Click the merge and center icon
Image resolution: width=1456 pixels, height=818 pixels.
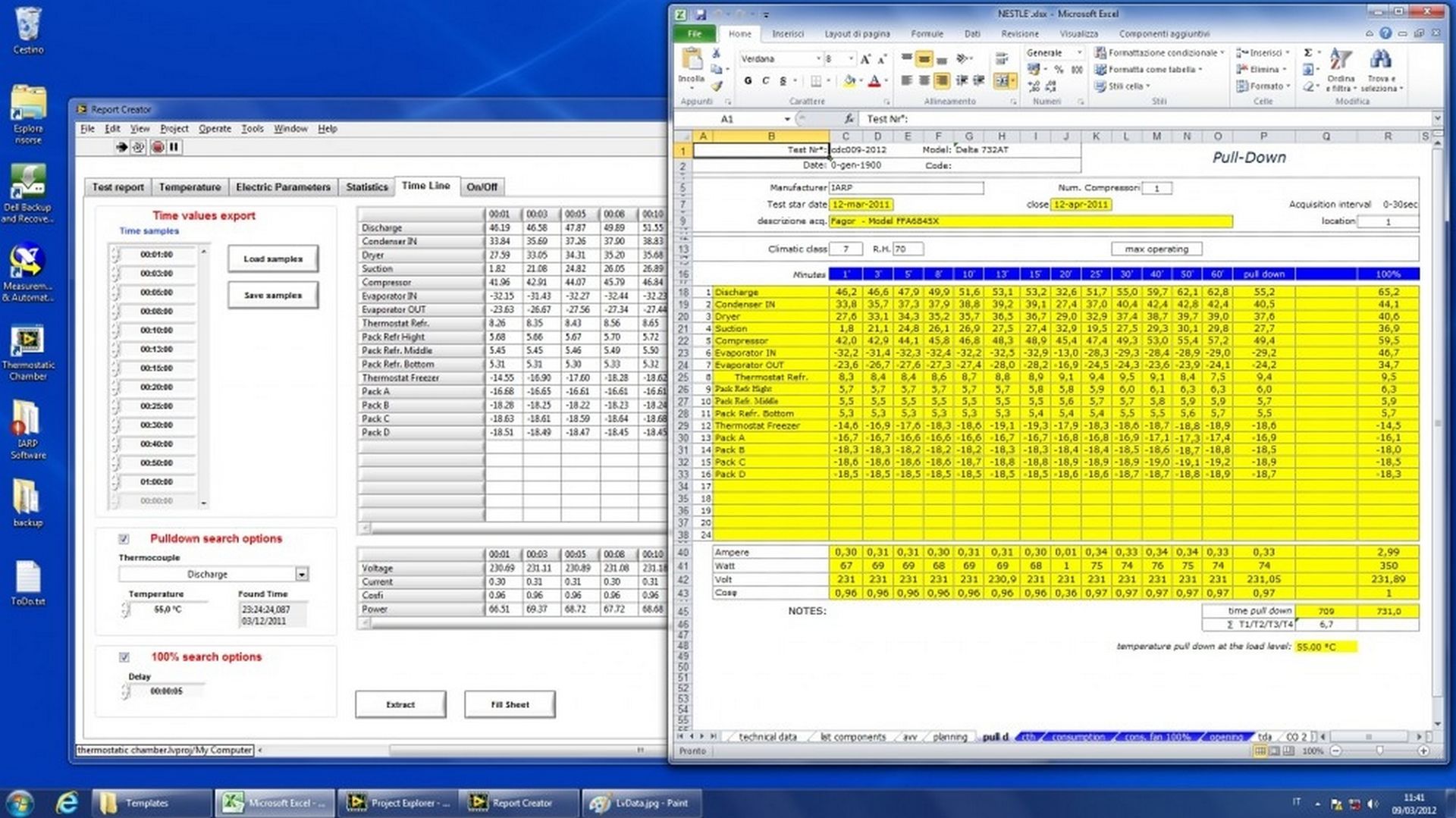1002,80
